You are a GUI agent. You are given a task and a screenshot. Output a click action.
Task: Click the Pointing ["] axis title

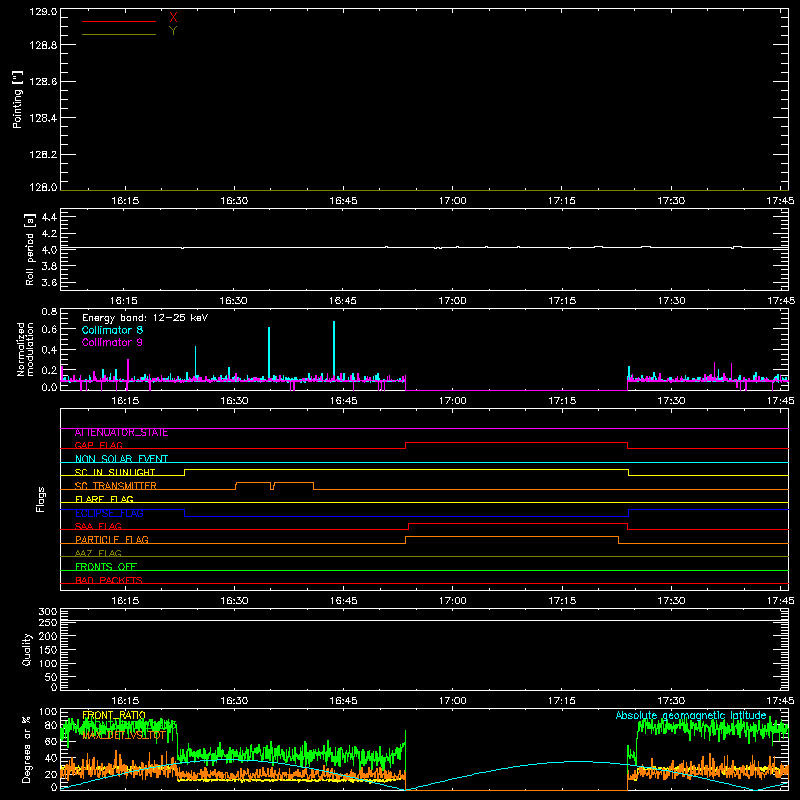coord(18,100)
